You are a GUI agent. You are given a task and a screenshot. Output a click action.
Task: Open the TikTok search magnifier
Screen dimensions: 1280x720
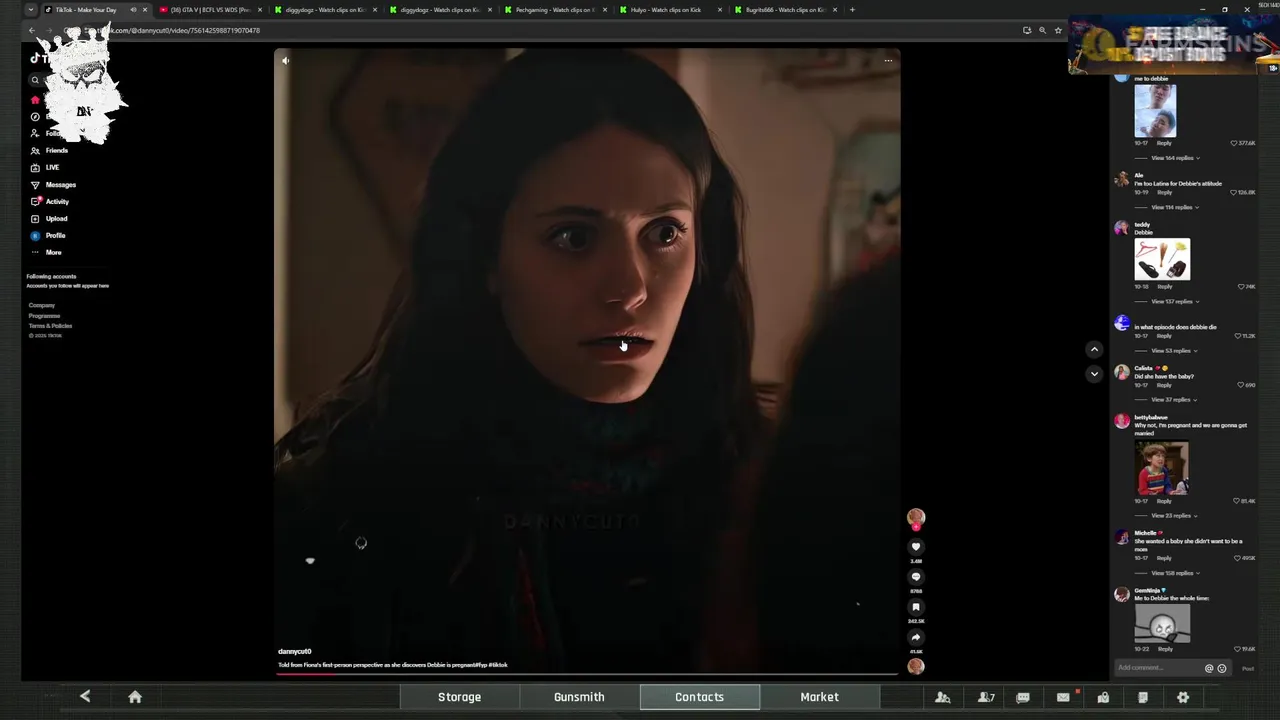pos(35,80)
